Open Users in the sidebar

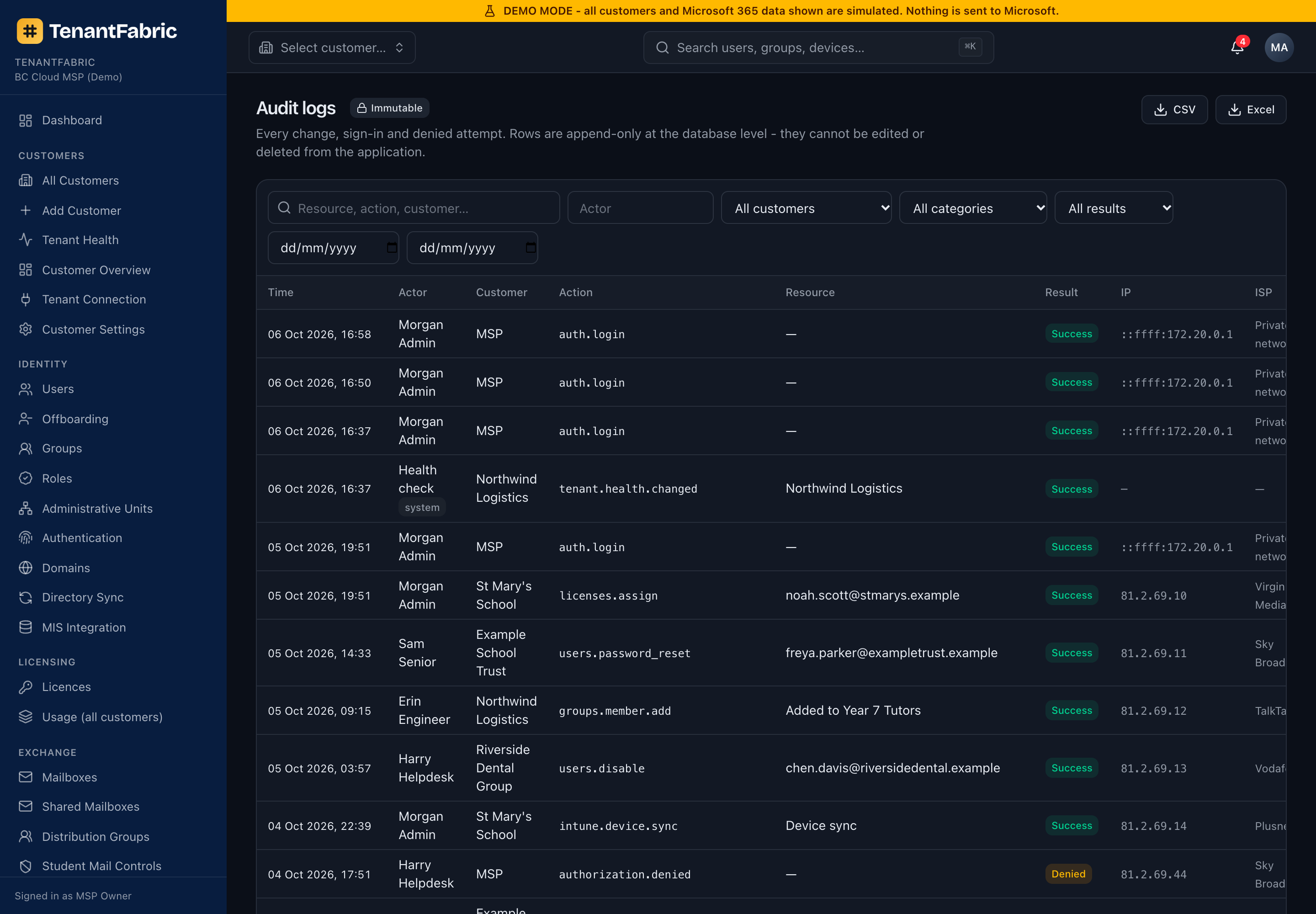58,389
